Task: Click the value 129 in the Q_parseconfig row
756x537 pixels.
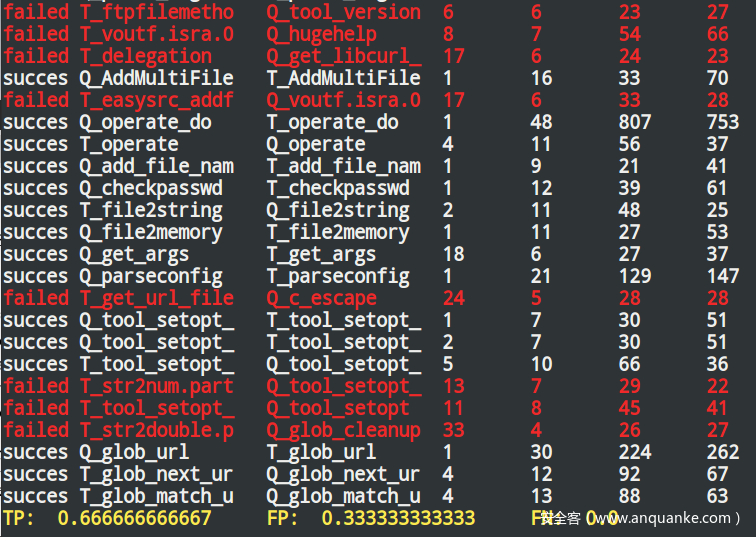Action: pos(635,277)
